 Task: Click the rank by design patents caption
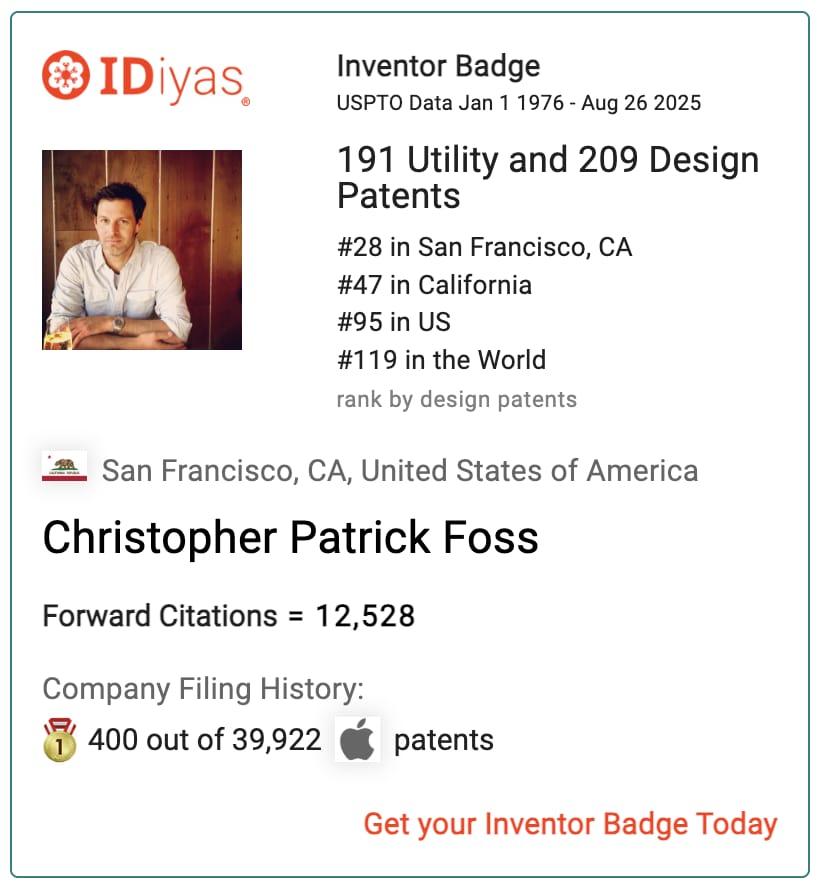[x=457, y=399]
